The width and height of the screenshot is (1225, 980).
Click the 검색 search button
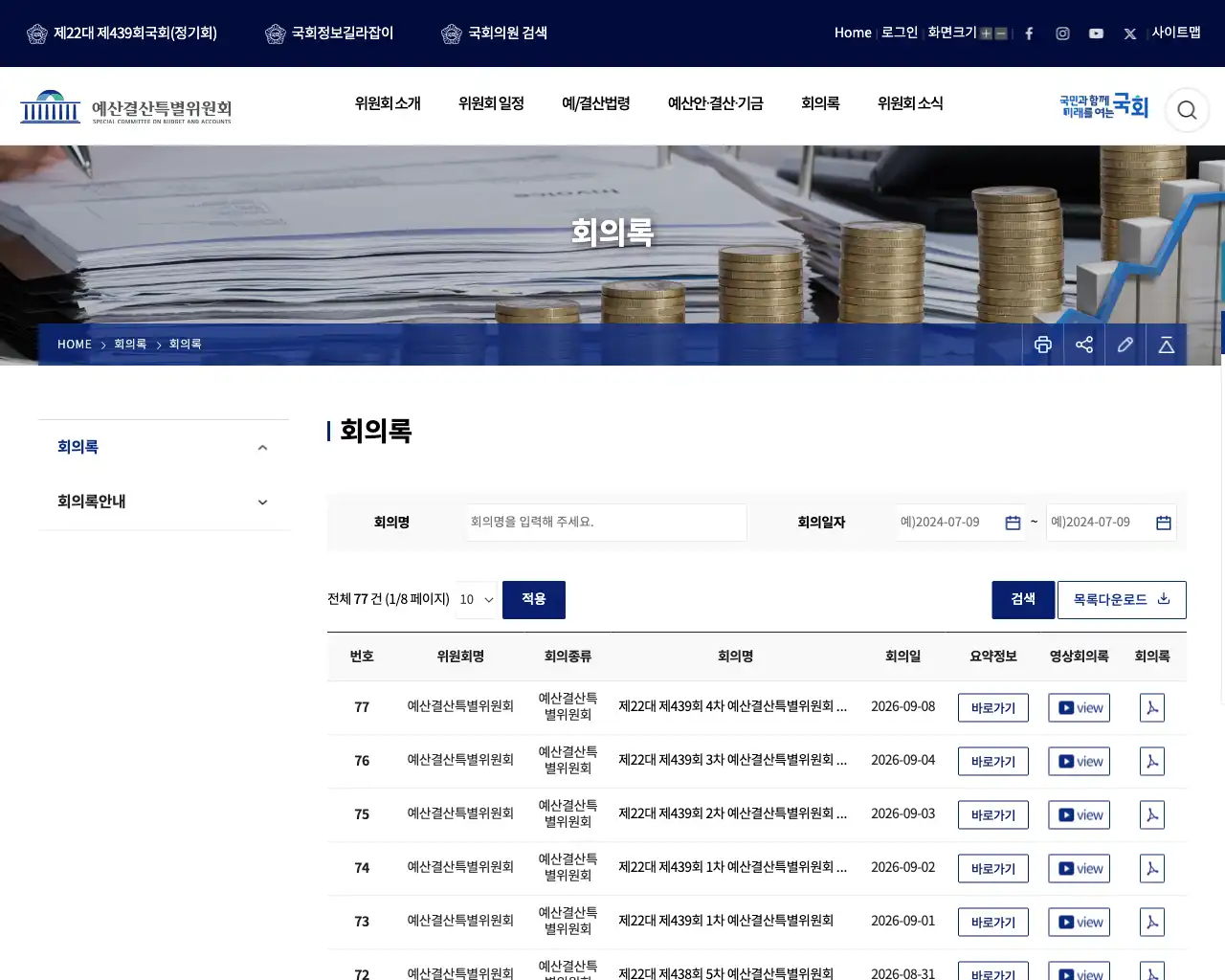(1023, 600)
